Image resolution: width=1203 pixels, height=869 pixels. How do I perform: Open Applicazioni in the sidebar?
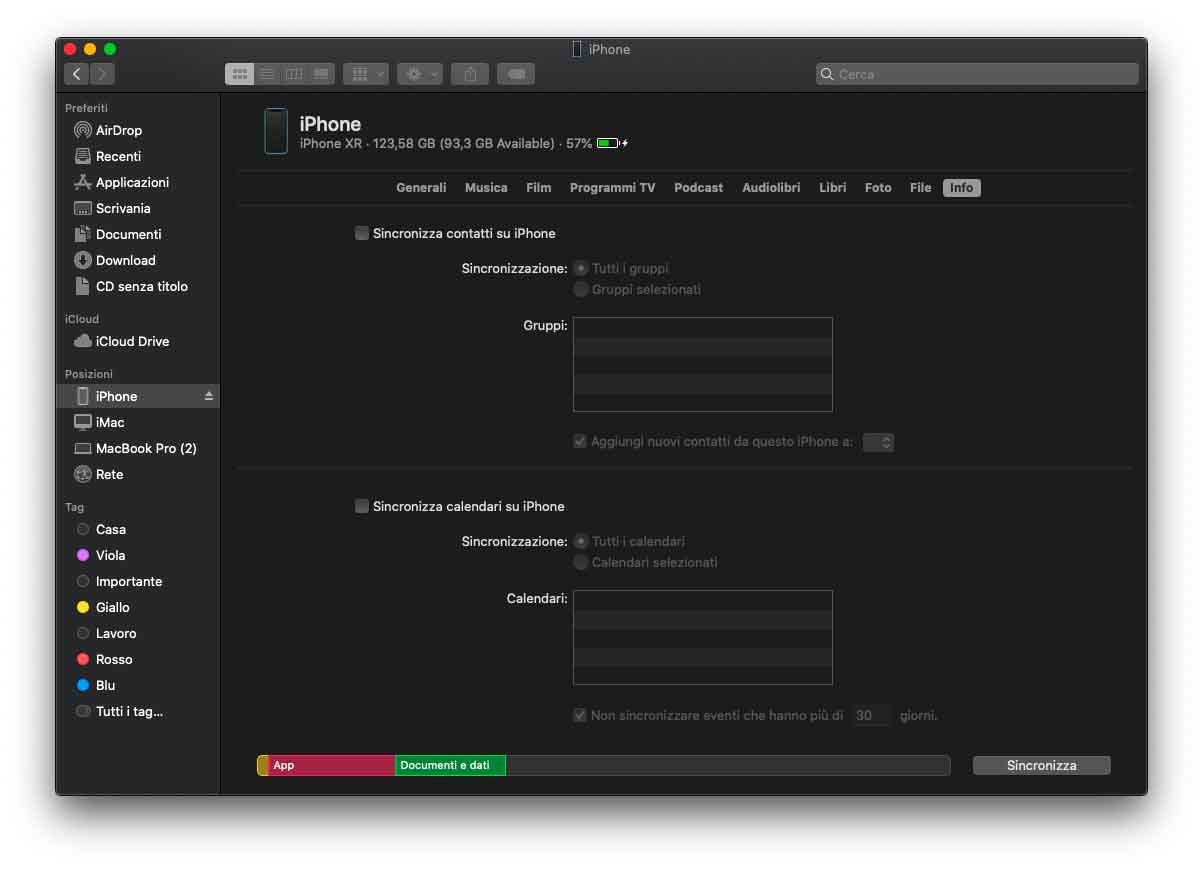pos(138,182)
